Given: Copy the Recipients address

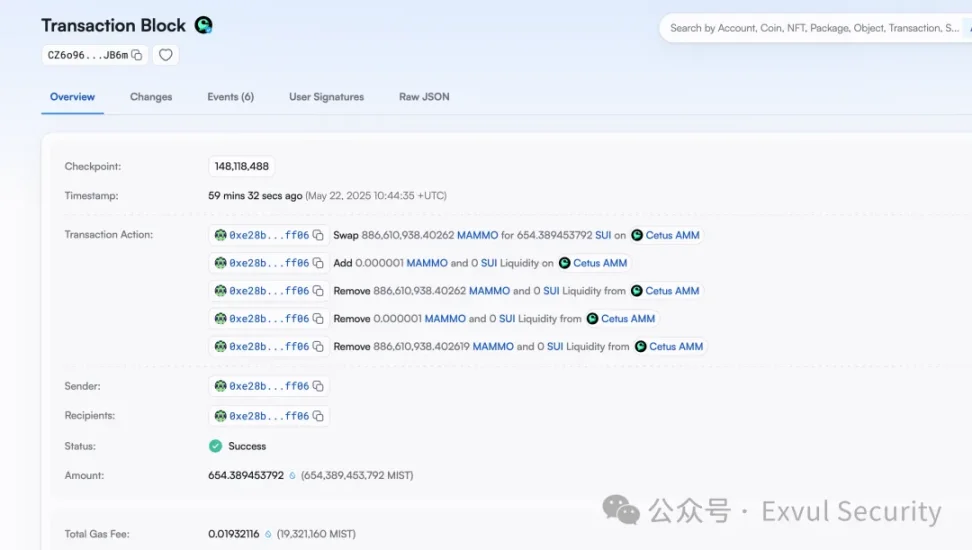Looking at the screenshot, I should [x=318, y=416].
